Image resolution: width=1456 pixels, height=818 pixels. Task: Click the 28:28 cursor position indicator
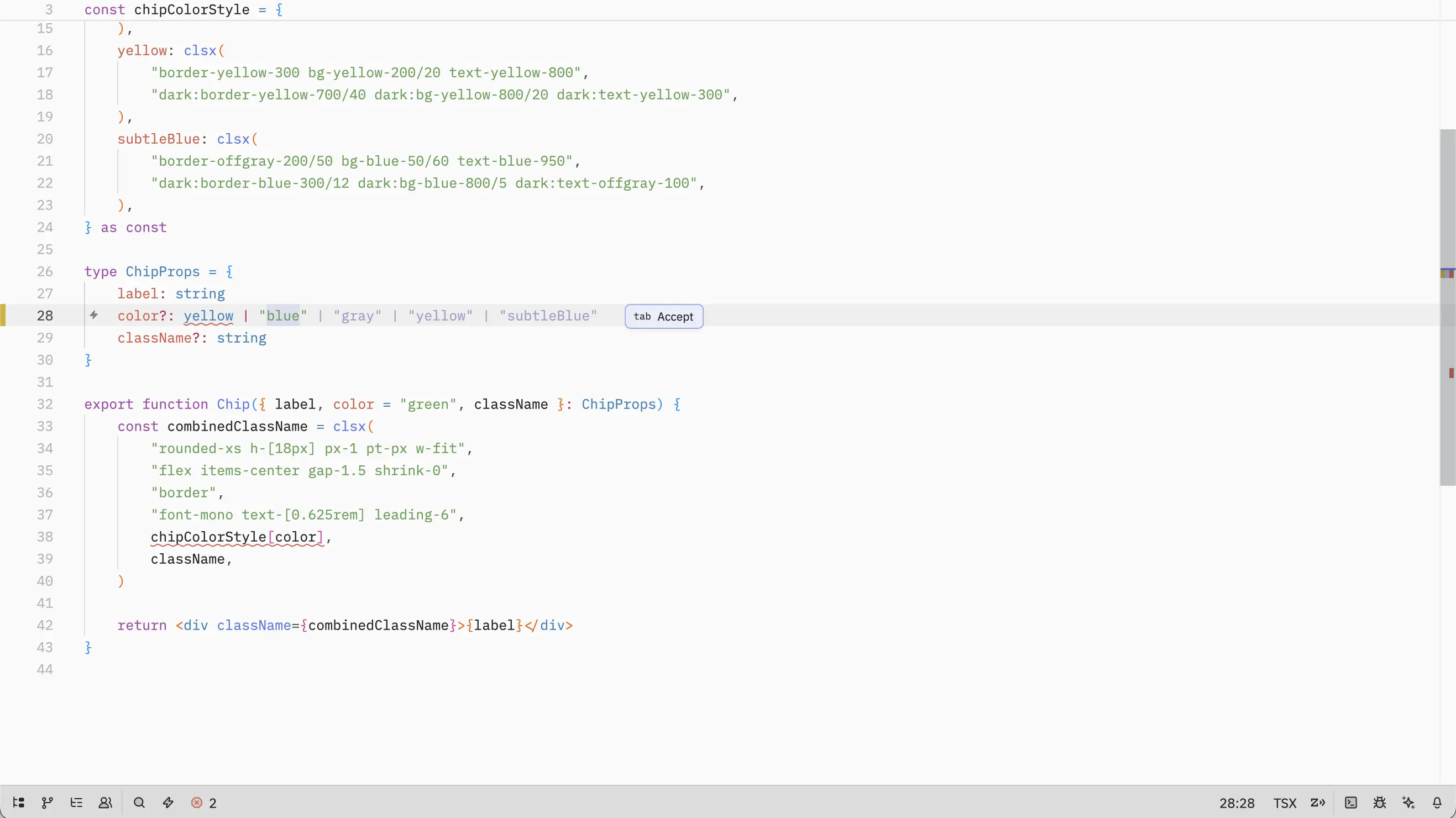(1237, 803)
